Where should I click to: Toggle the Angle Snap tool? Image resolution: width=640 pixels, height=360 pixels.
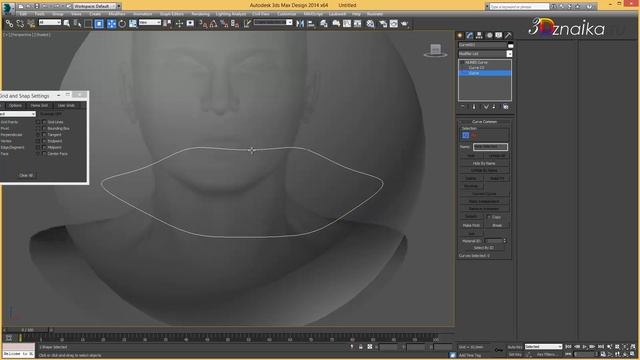[213, 24]
